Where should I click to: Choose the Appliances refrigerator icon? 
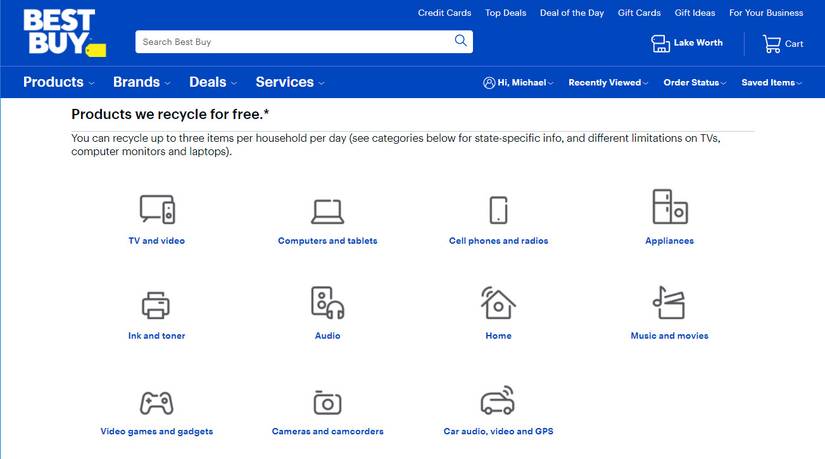[670, 206]
